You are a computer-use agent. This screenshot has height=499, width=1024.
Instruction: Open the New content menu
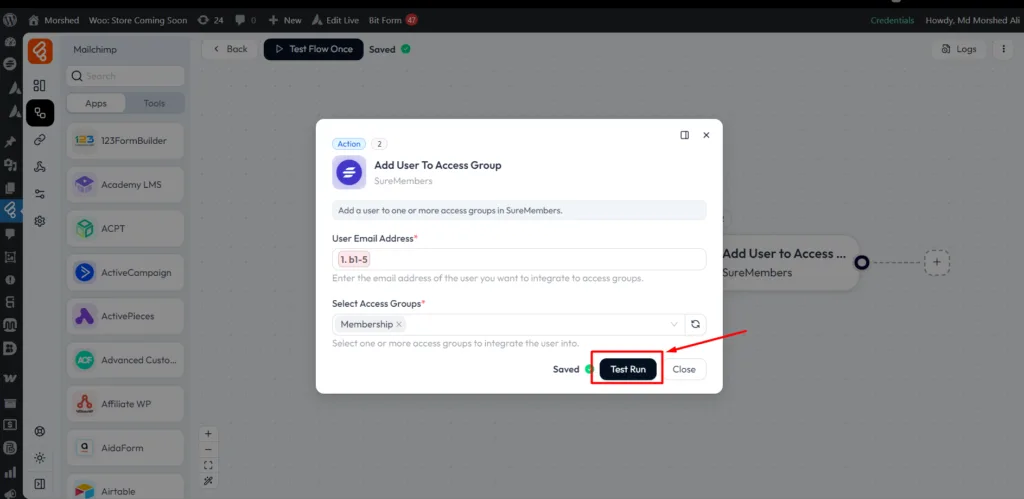click(x=285, y=20)
